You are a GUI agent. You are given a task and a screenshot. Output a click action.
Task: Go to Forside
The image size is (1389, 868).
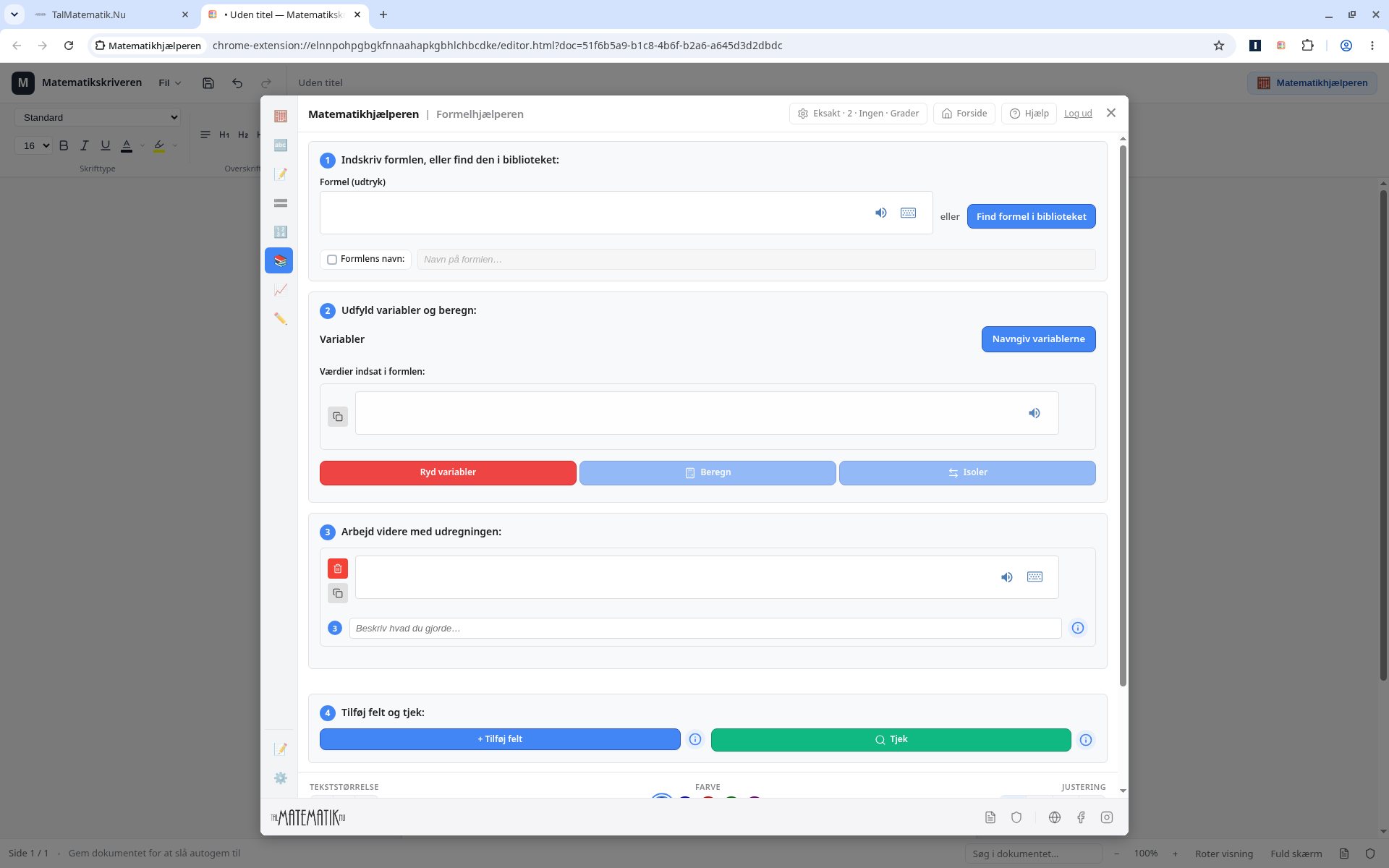click(x=964, y=114)
